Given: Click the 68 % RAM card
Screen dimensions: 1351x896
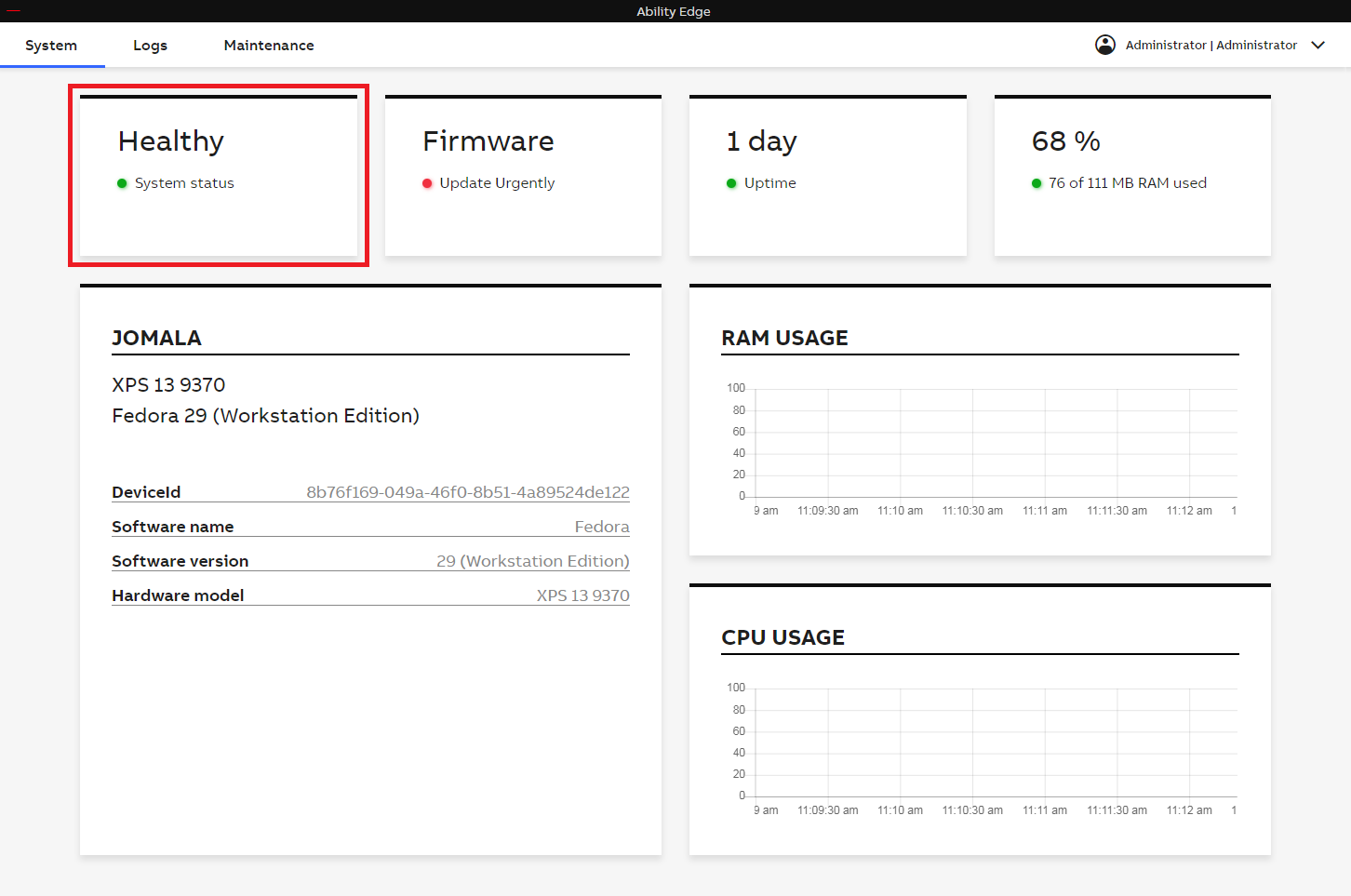Looking at the screenshot, I should click(x=1132, y=175).
